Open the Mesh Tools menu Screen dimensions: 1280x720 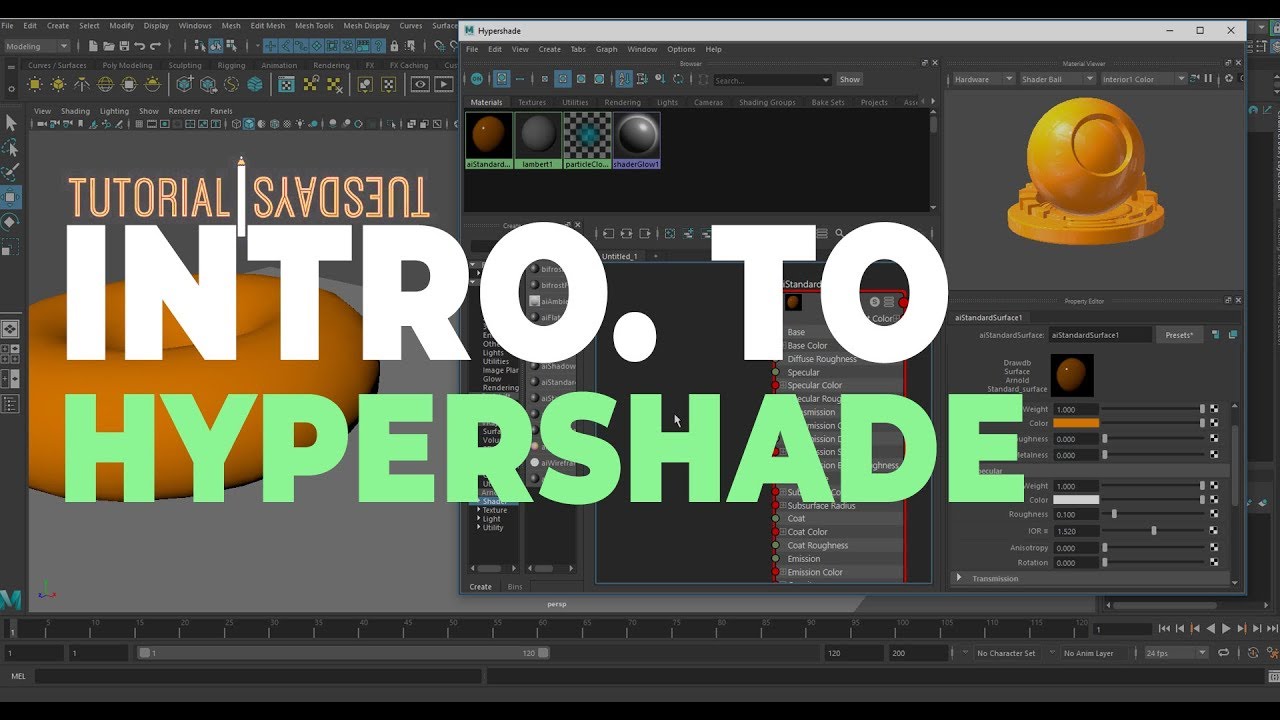[x=314, y=25]
